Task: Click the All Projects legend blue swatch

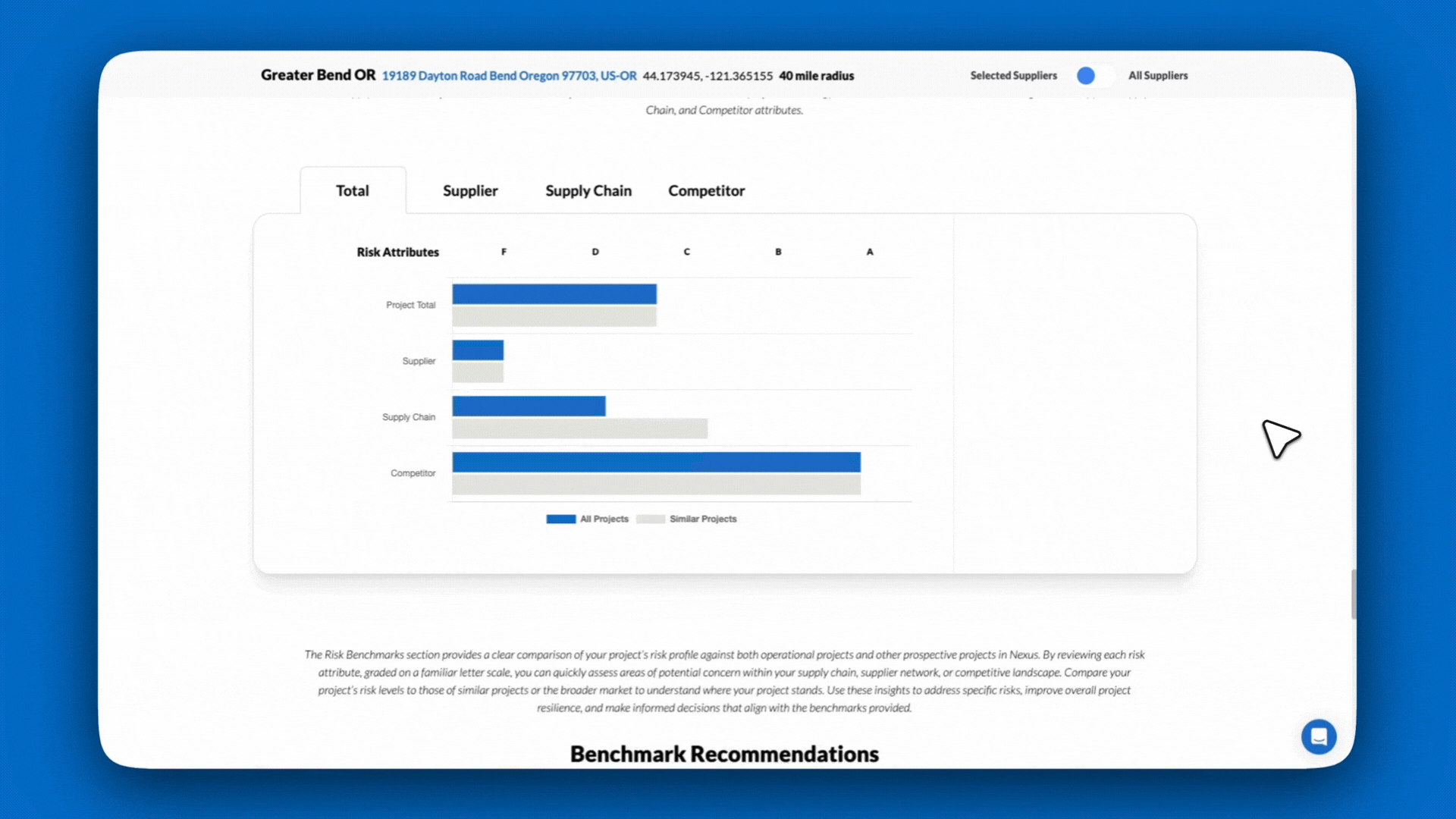Action: coord(560,519)
